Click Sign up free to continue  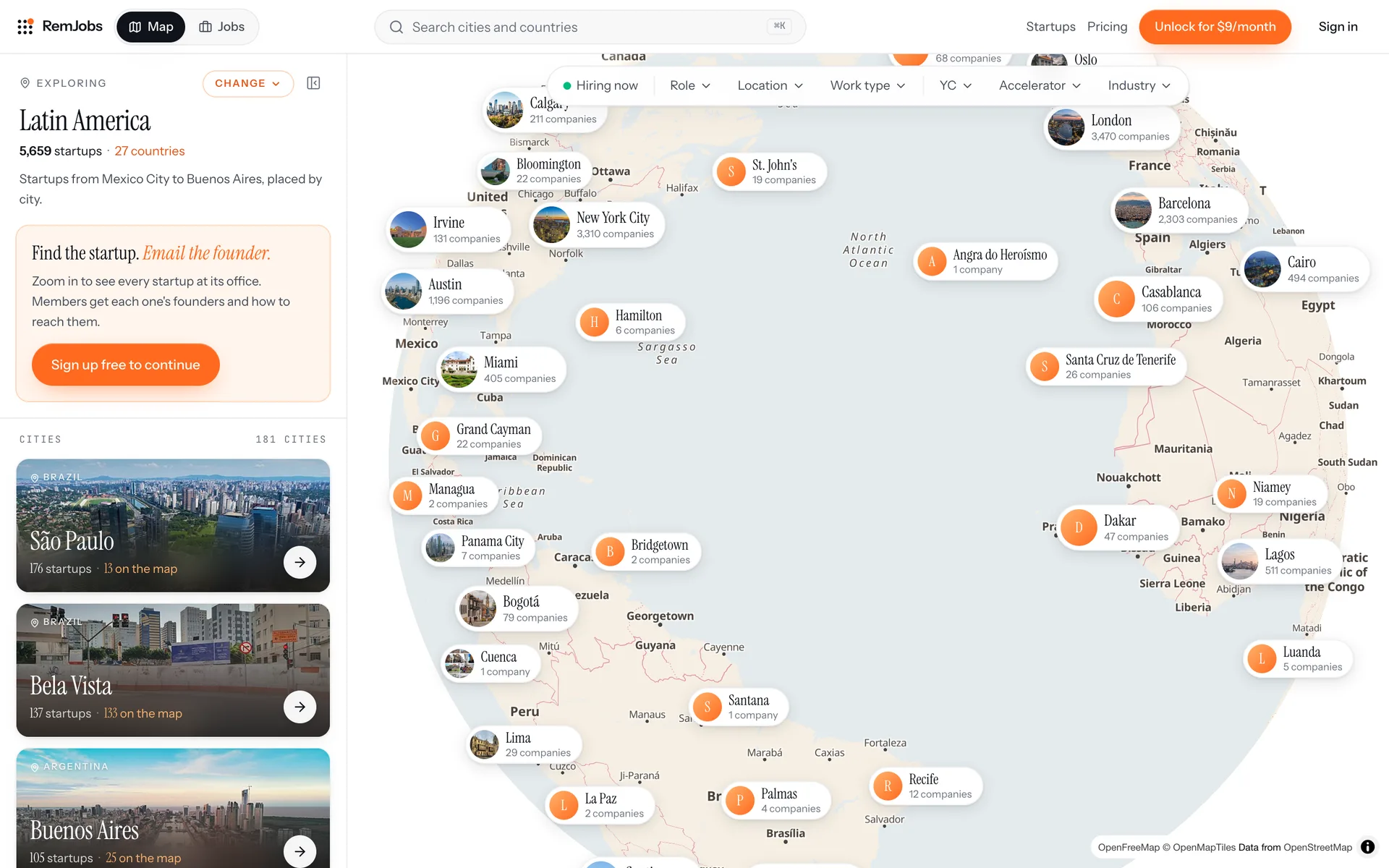[126, 365]
